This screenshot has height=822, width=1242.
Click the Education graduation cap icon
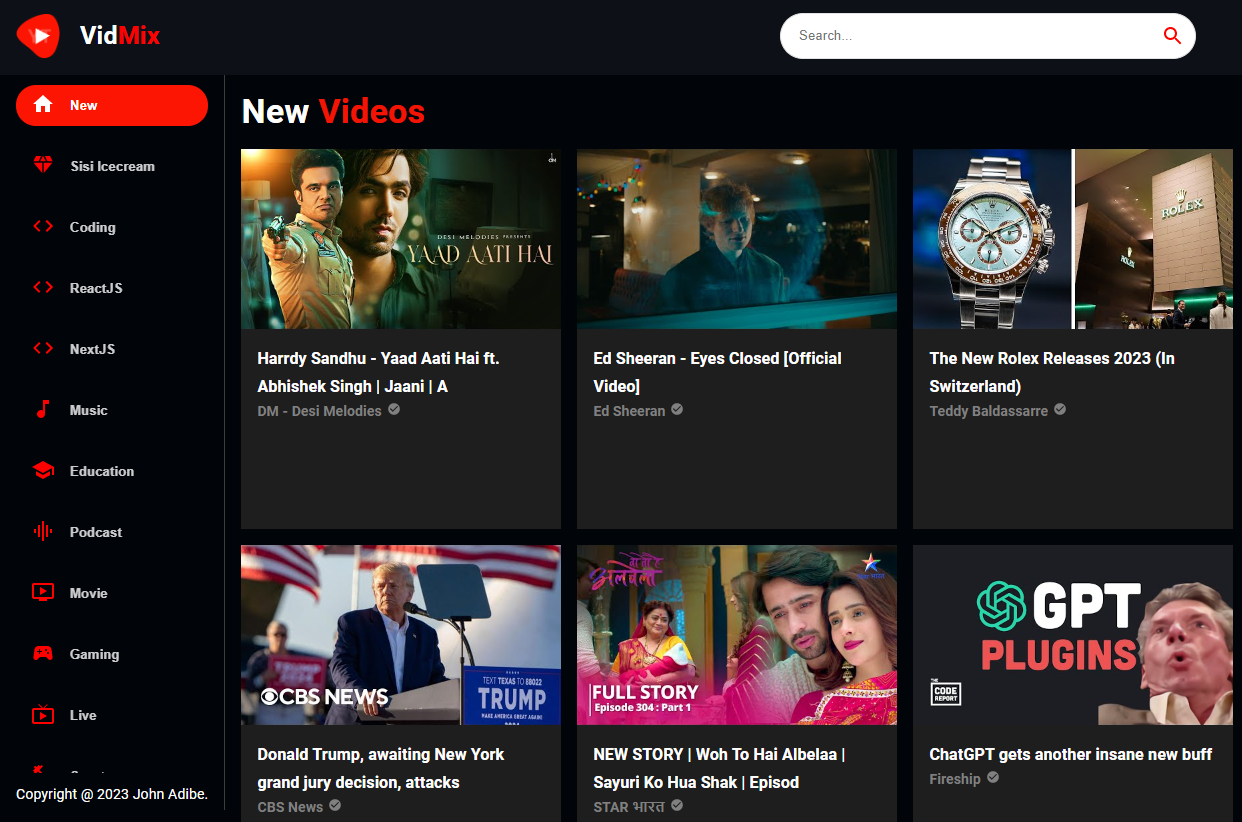pyautogui.click(x=44, y=470)
